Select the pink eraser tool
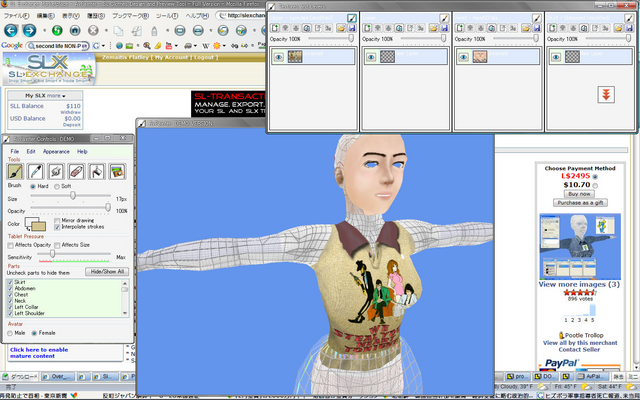Screen dimensions: 640x400 [76, 171]
